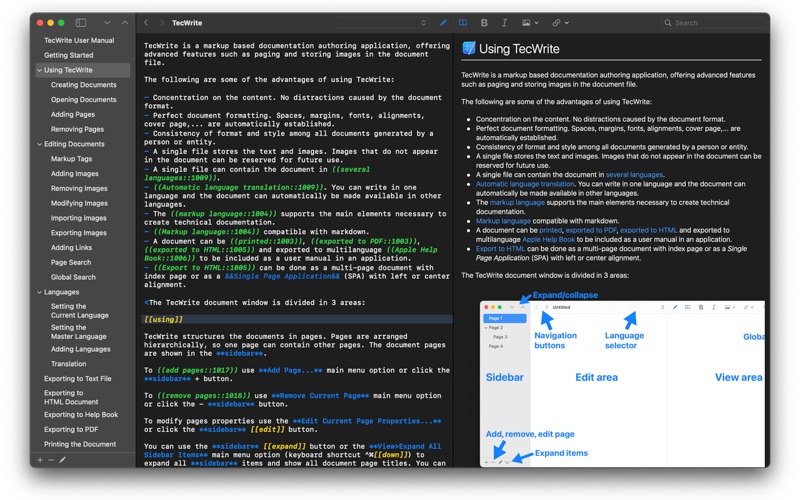The image size is (800, 500).
Task: Click the Search field in the toolbar
Action: pyautogui.click(x=714, y=22)
